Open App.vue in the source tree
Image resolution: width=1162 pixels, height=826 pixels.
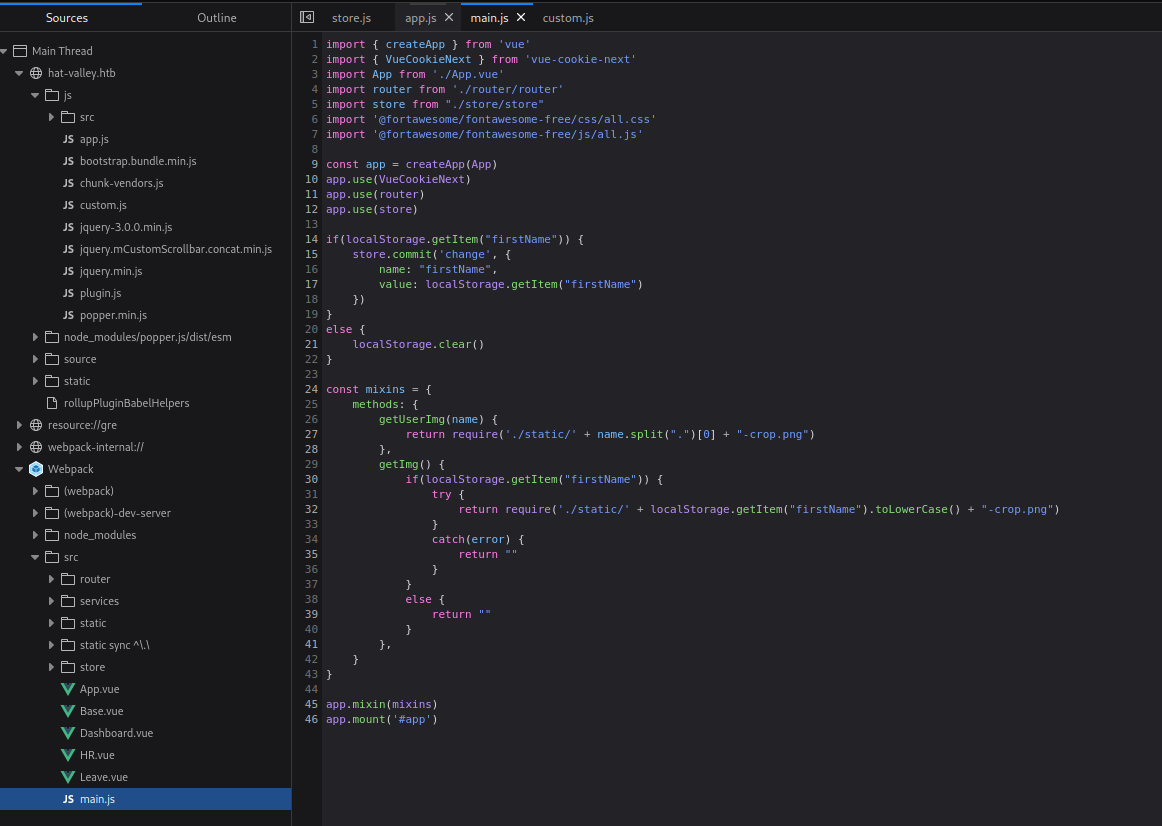click(x=99, y=689)
